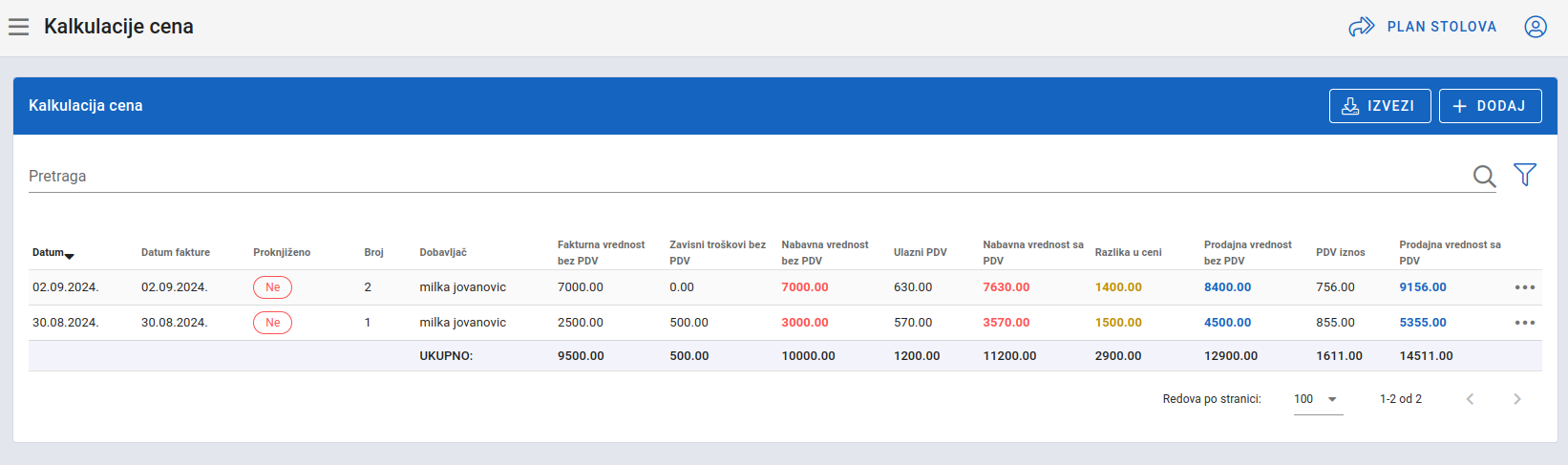Viewport: 1568px width, 465px height.
Task: Click PDV iznos value 756.00
Action: [1335, 287]
